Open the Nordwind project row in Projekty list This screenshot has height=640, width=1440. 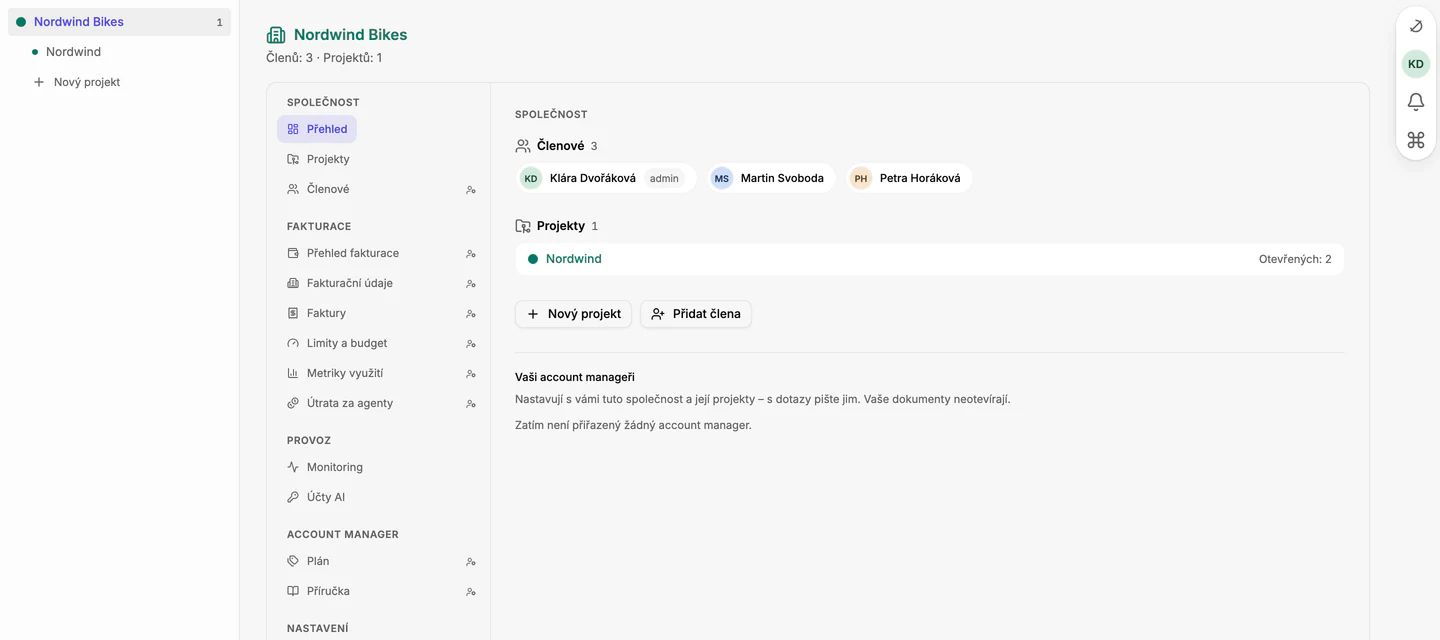click(930, 259)
